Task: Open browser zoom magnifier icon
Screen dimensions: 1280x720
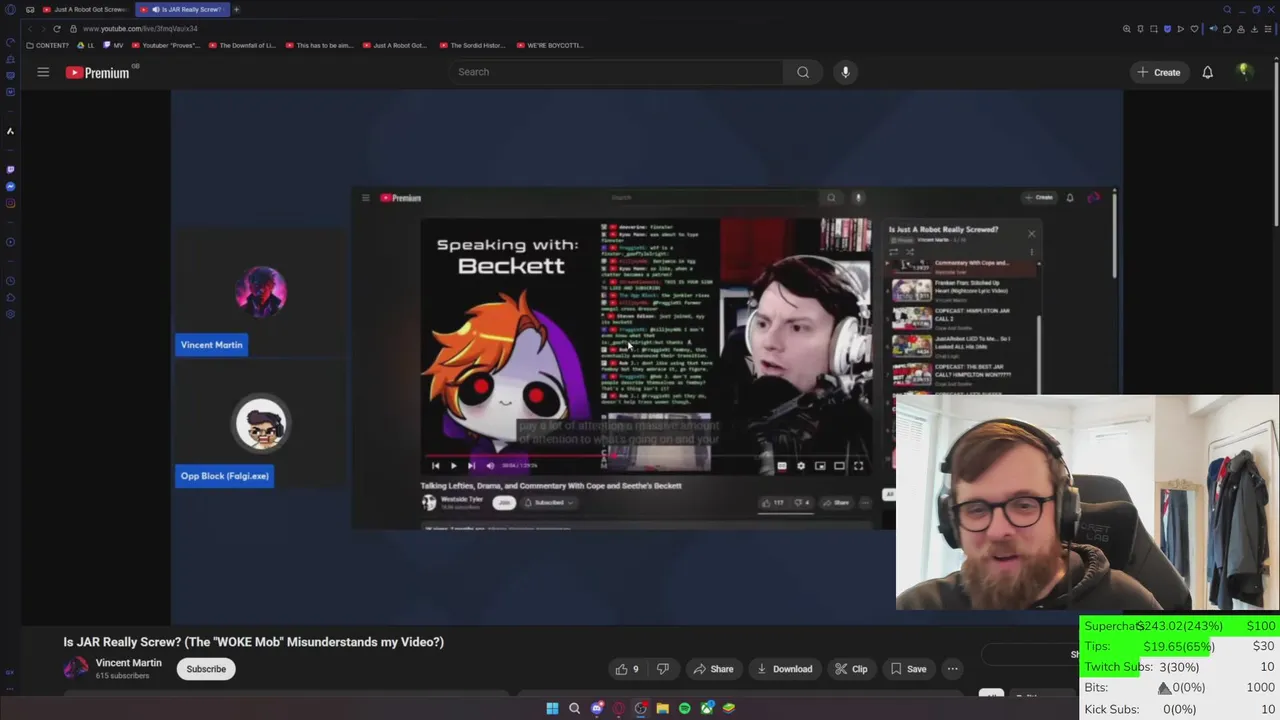Action: click(x=1127, y=29)
